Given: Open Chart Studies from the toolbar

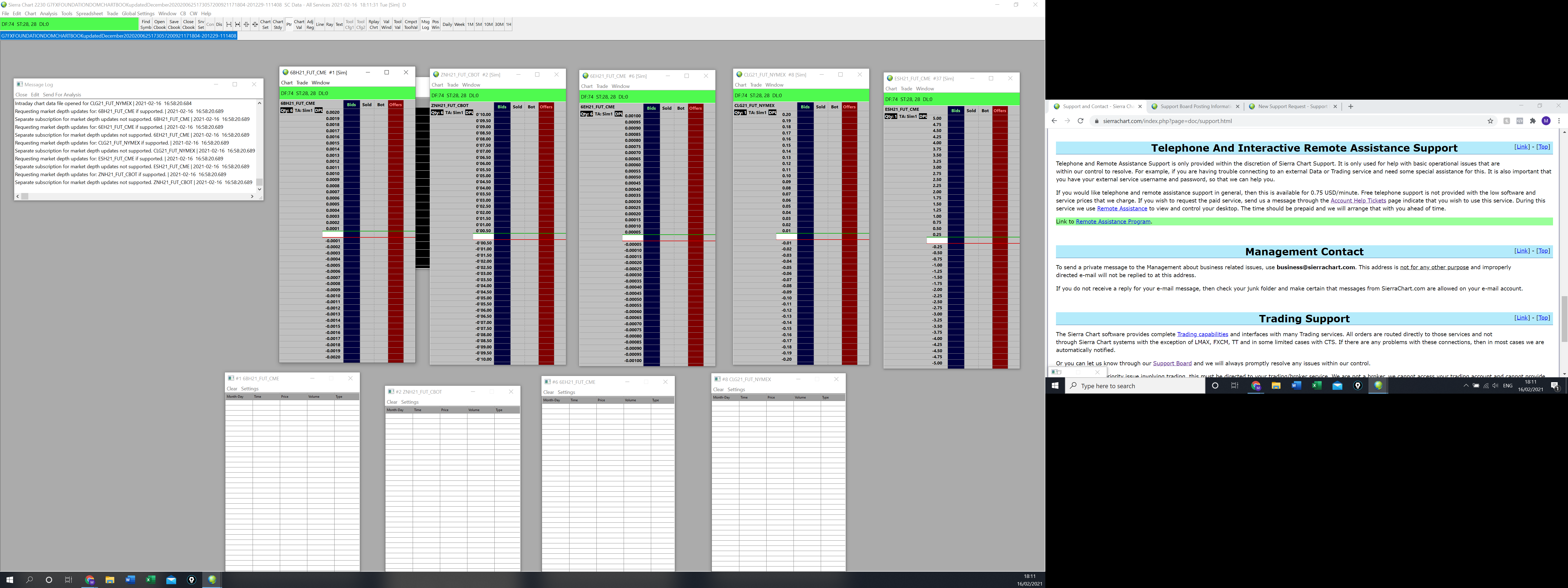Looking at the screenshot, I should point(278,24).
